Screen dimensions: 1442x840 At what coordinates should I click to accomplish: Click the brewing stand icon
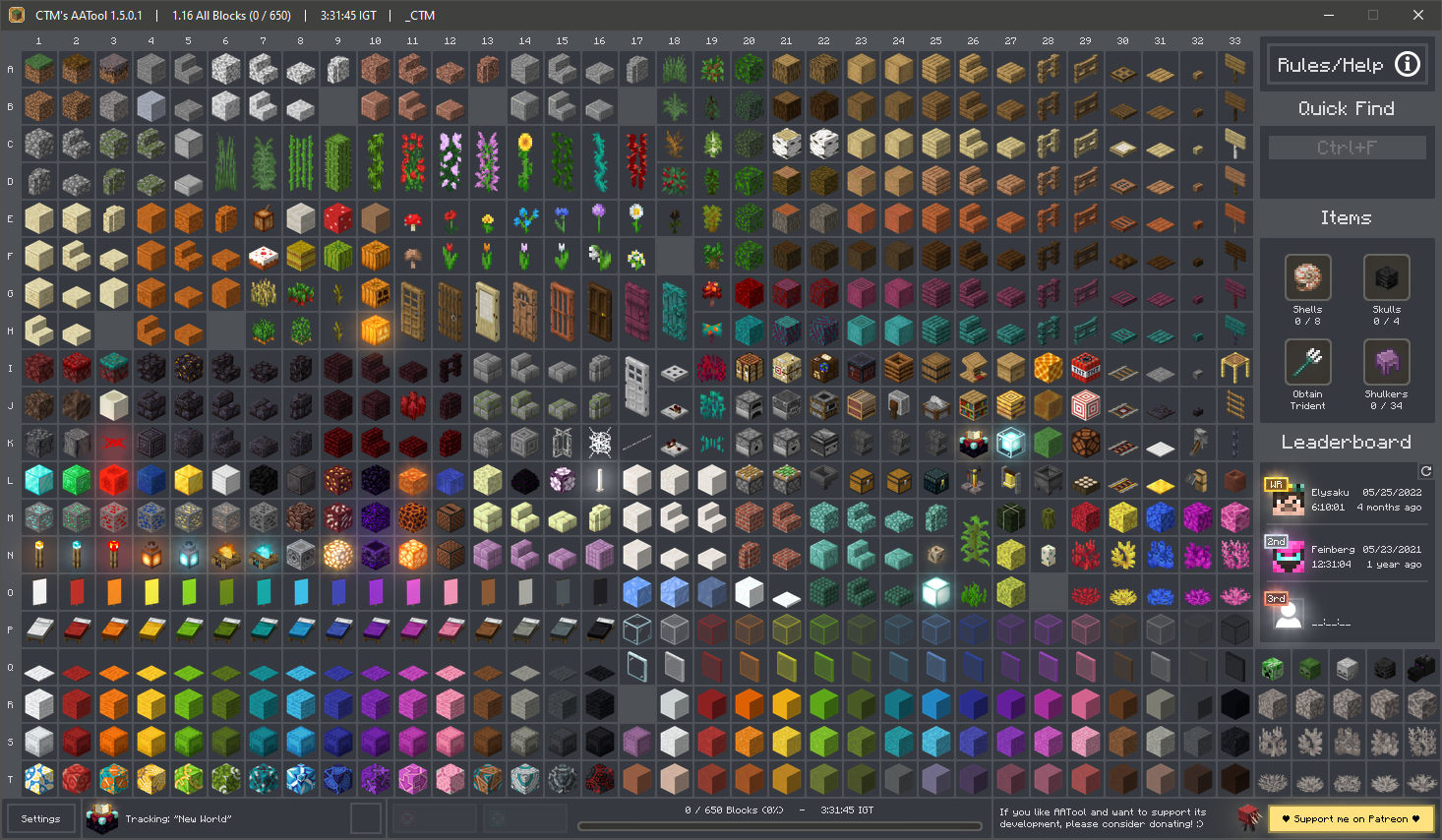(x=973, y=480)
